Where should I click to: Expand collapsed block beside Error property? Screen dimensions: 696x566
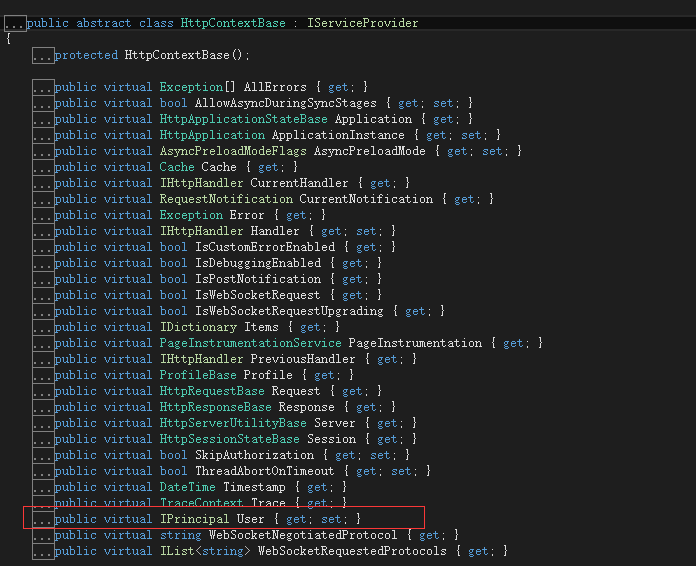coord(43,216)
